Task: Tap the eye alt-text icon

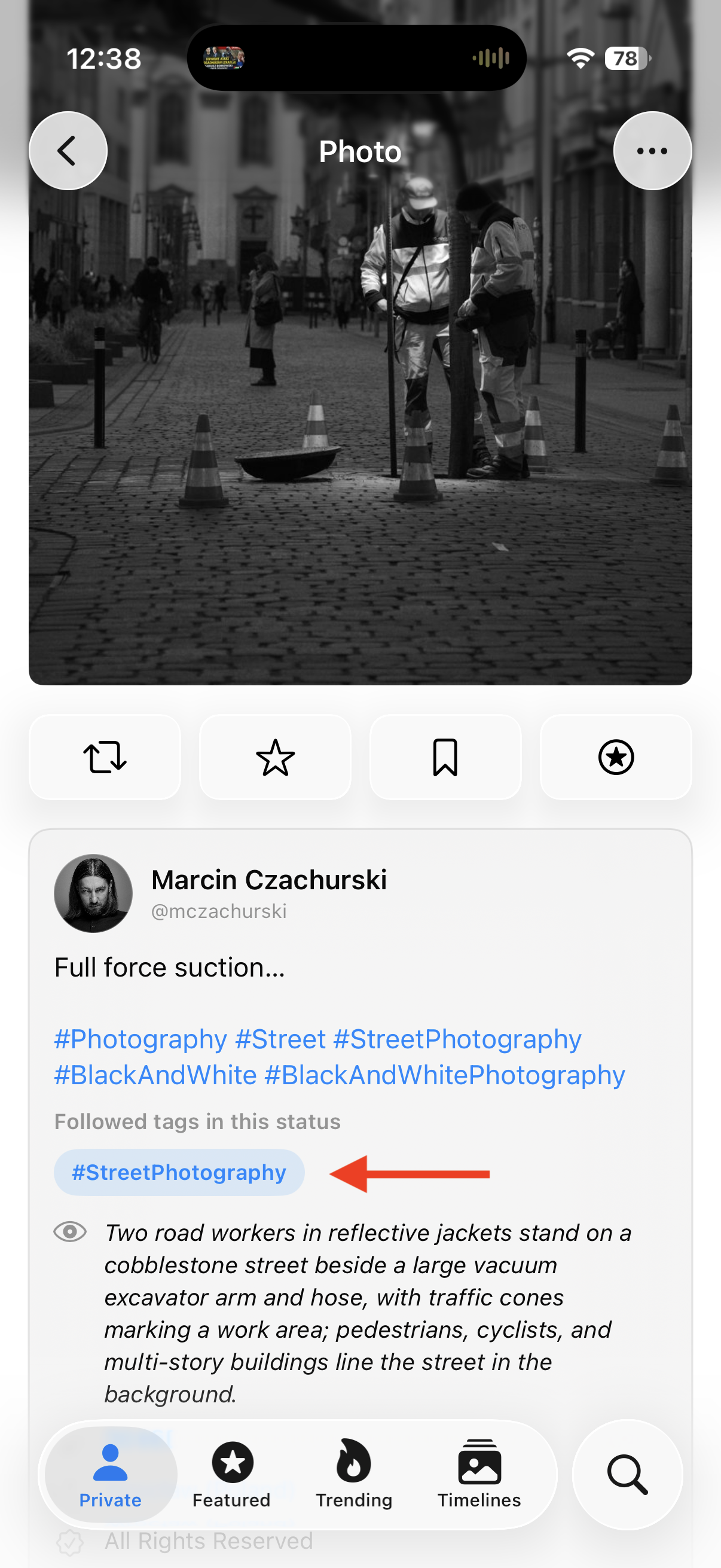Action: pyautogui.click(x=70, y=1232)
